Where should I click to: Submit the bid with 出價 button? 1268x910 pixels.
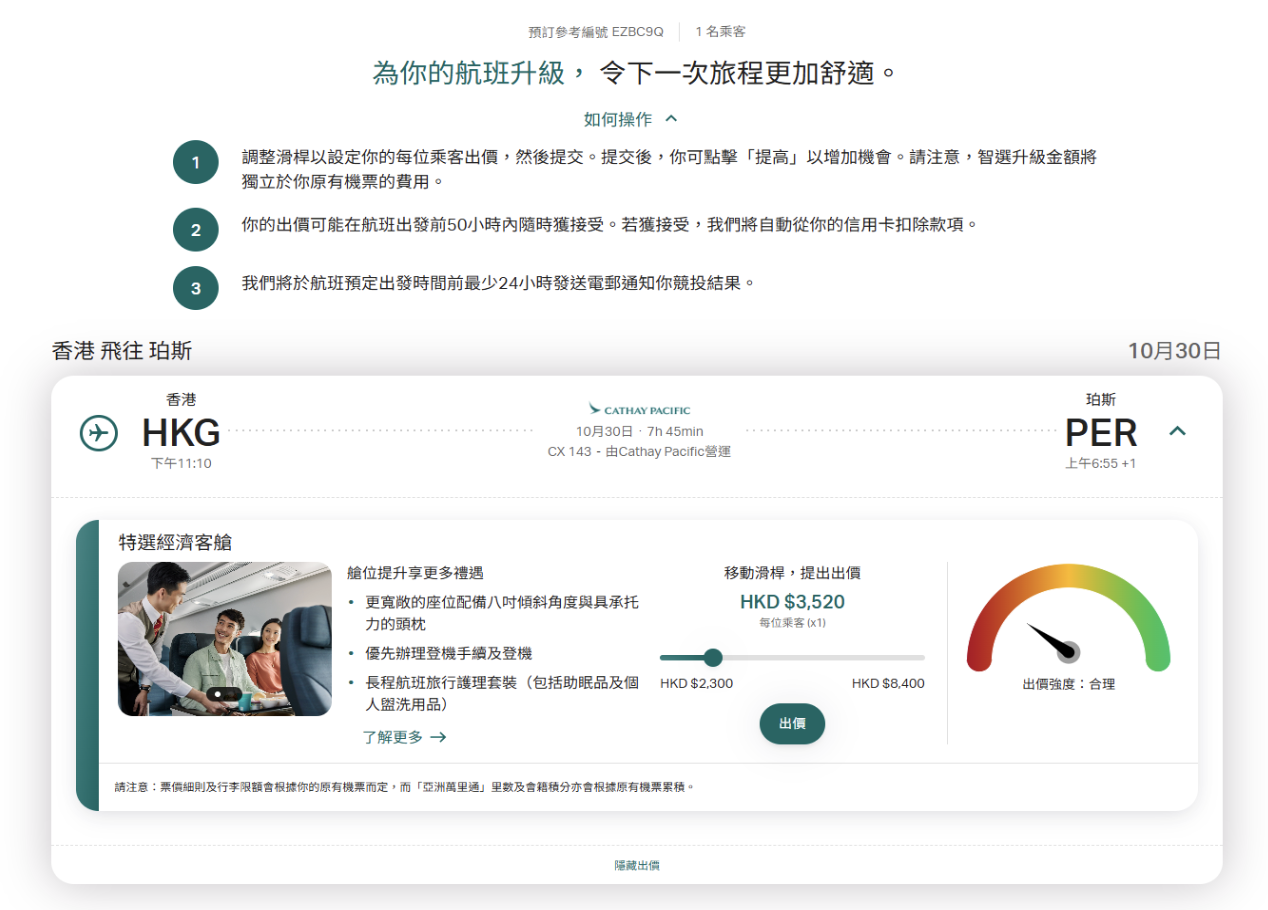(792, 723)
